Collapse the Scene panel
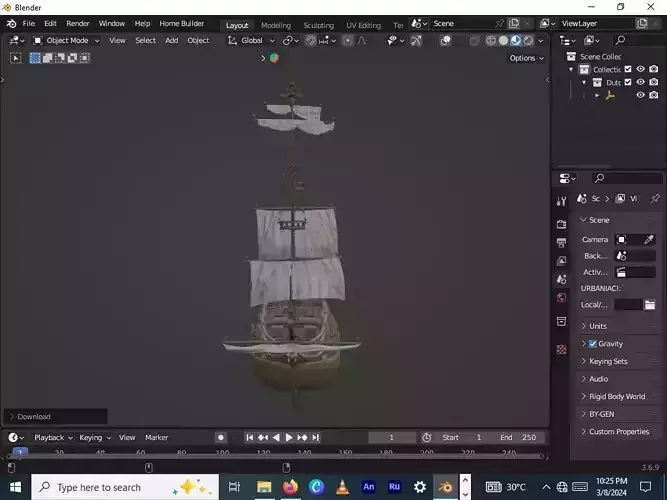 [x=599, y=220]
